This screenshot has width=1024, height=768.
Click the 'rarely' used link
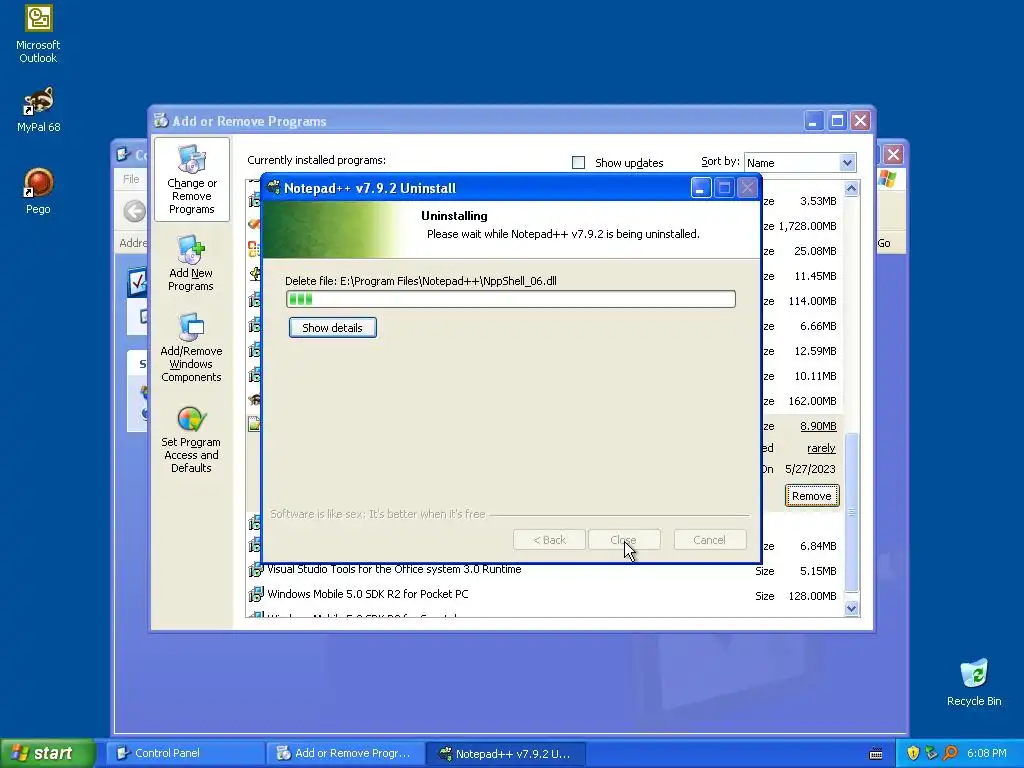[821, 448]
